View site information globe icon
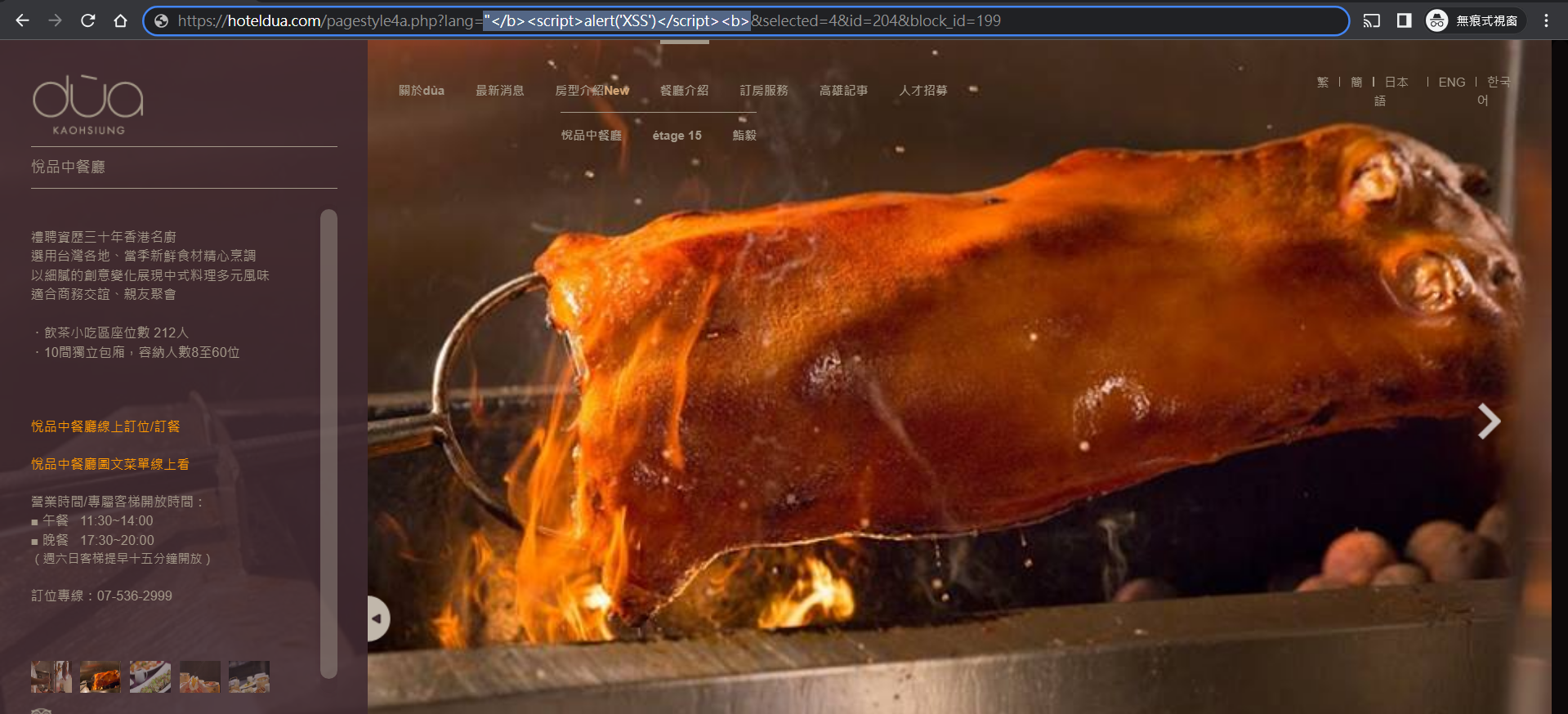 pyautogui.click(x=161, y=21)
